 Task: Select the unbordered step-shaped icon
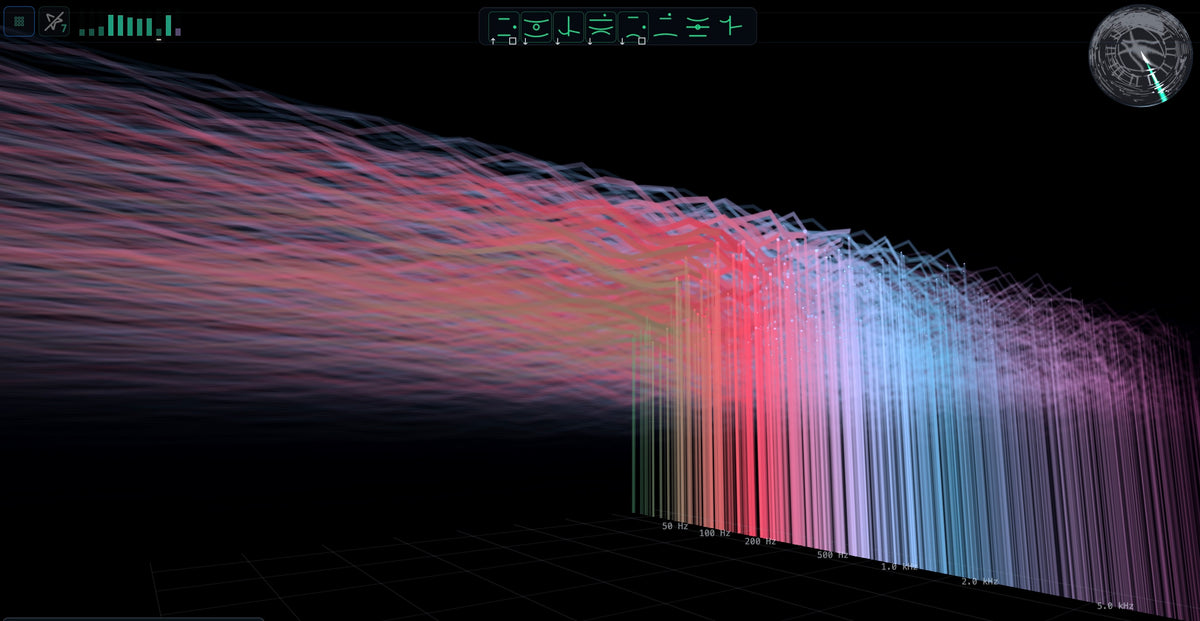(x=731, y=26)
